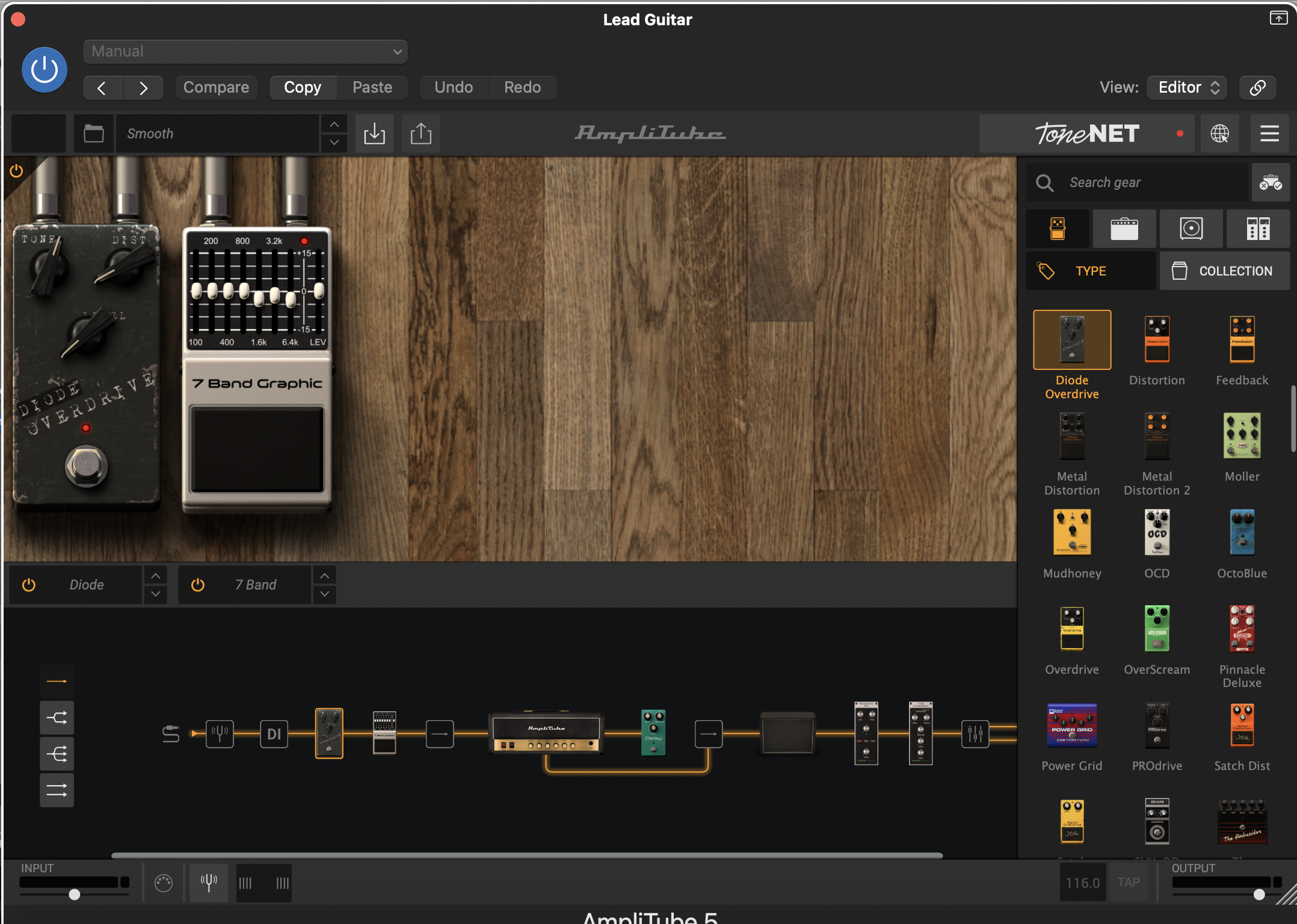Click the Compare button

tap(216, 88)
